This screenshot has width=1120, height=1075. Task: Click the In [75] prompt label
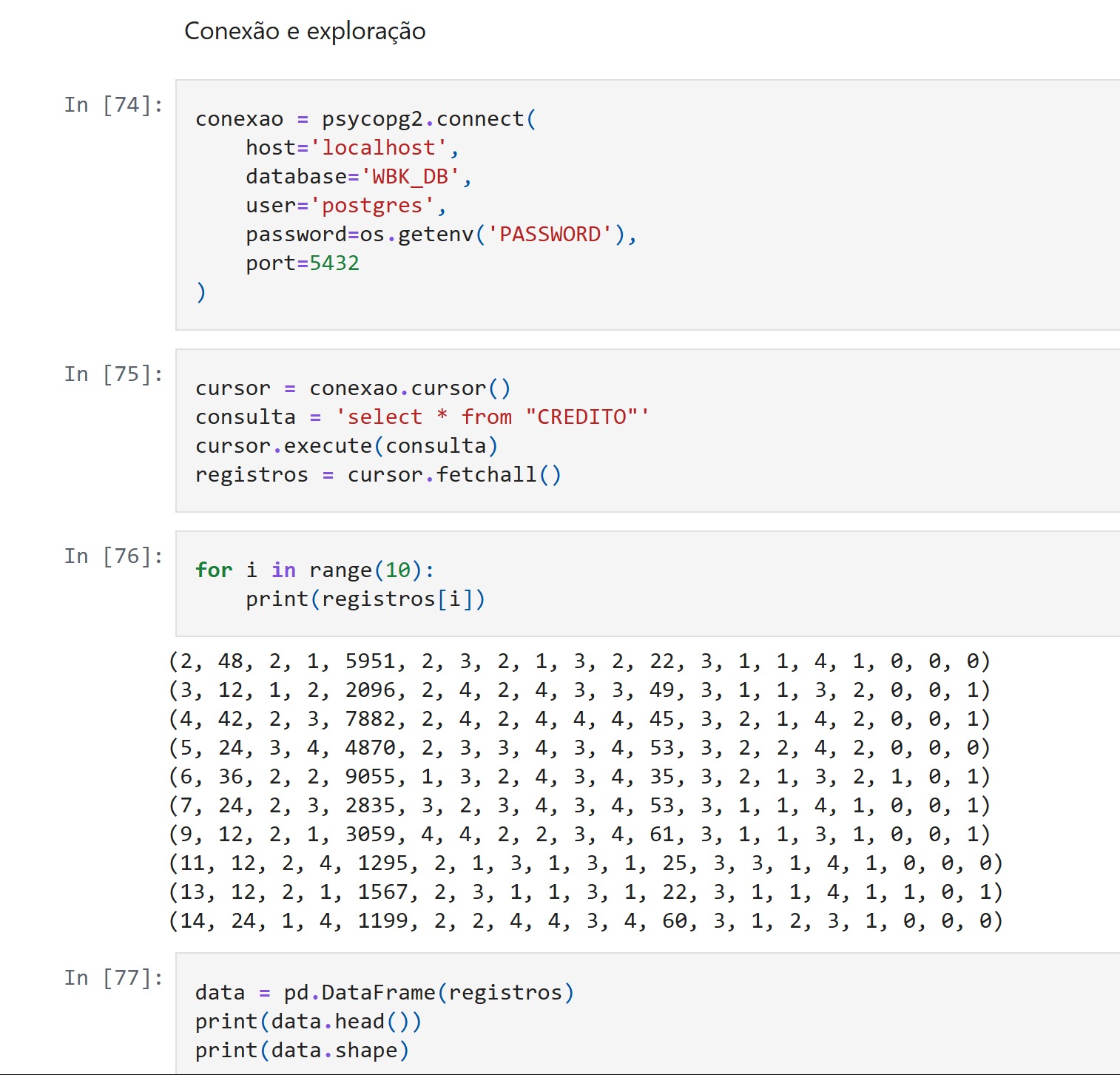click(x=113, y=374)
